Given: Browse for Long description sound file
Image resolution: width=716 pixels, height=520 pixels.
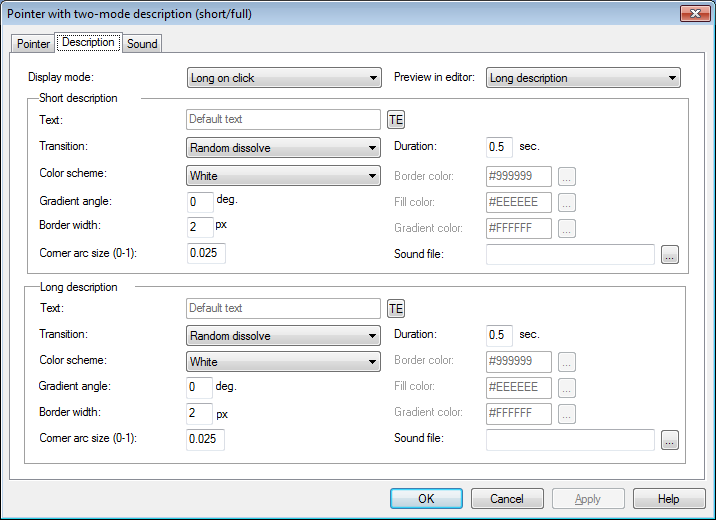Looking at the screenshot, I should coord(670,440).
